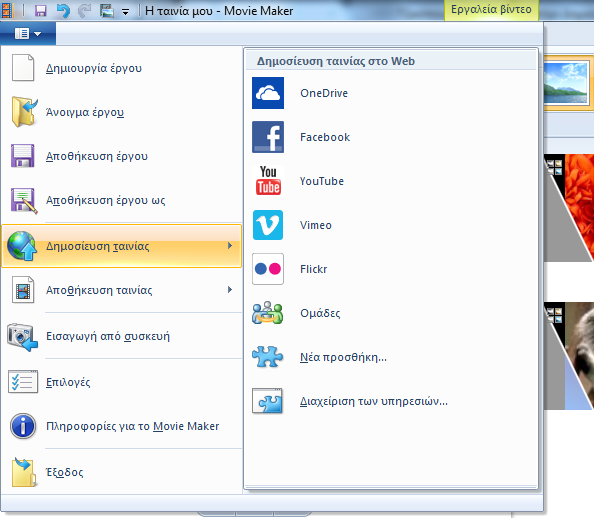Screen dimensions: 594x518
Task: Click the blue info icon
Action: (23, 426)
